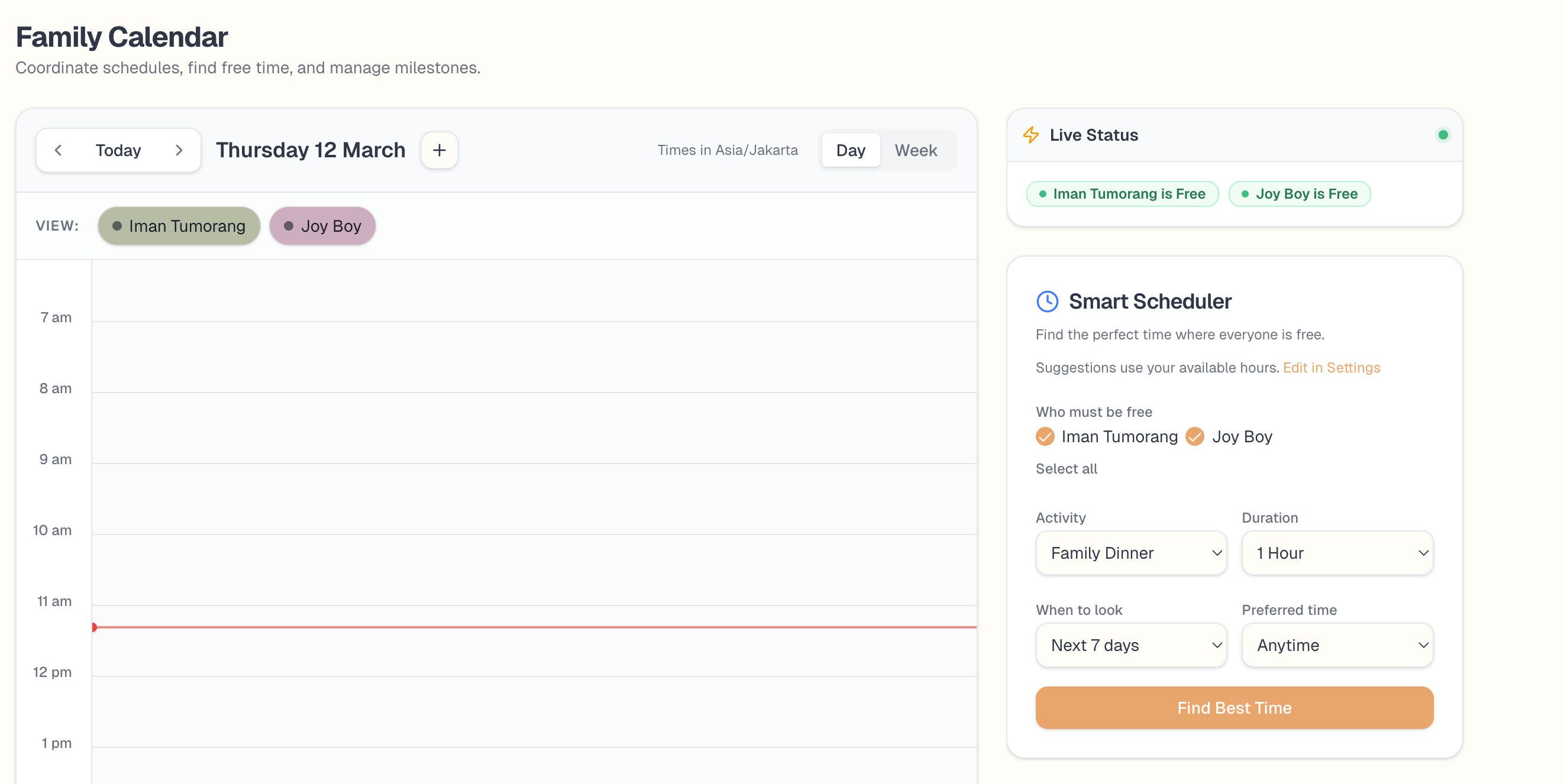
Task: Go to previous day with left chevron
Action: pos(59,150)
